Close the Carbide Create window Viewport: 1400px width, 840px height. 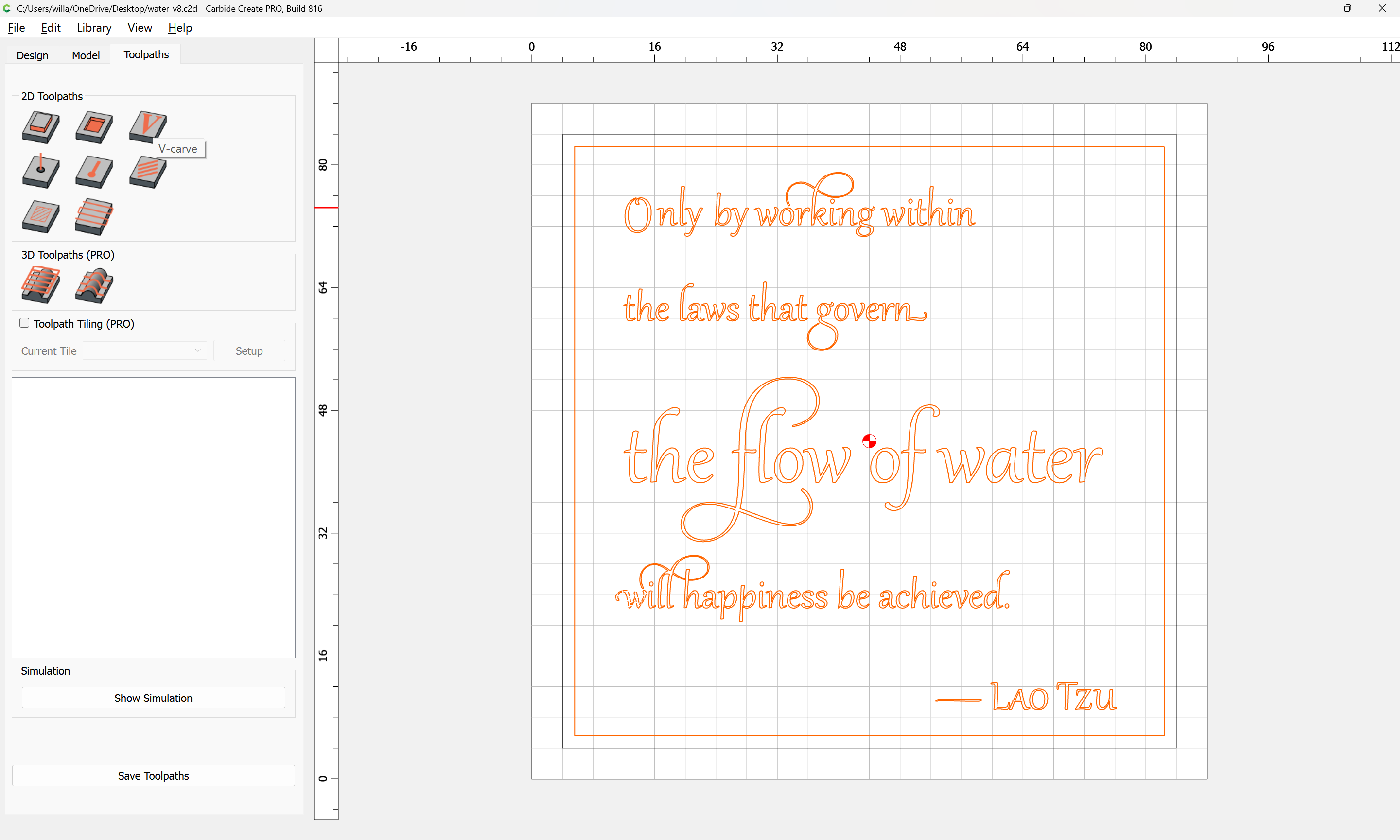click(x=1382, y=8)
